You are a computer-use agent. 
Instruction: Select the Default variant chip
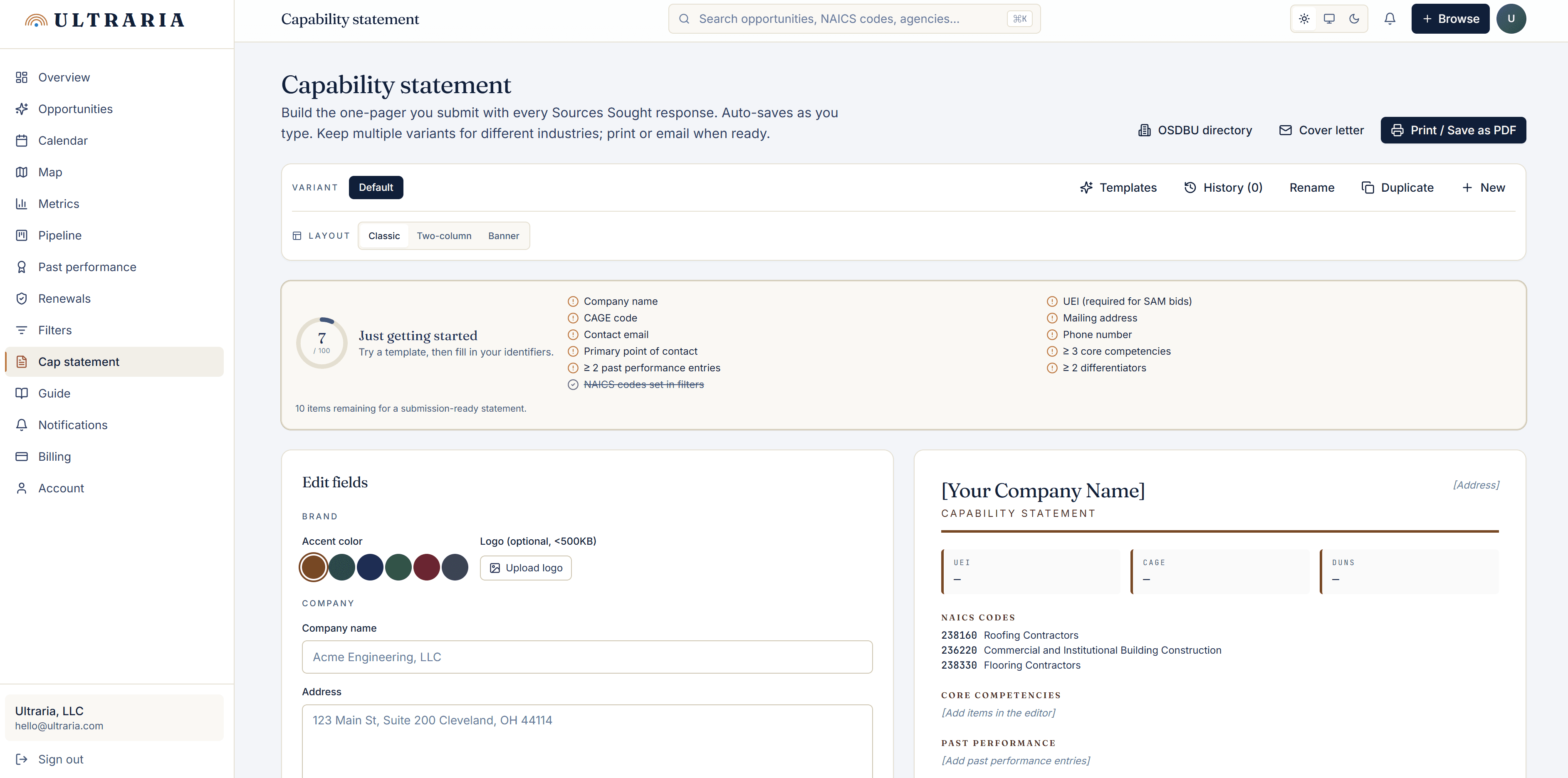(x=376, y=188)
